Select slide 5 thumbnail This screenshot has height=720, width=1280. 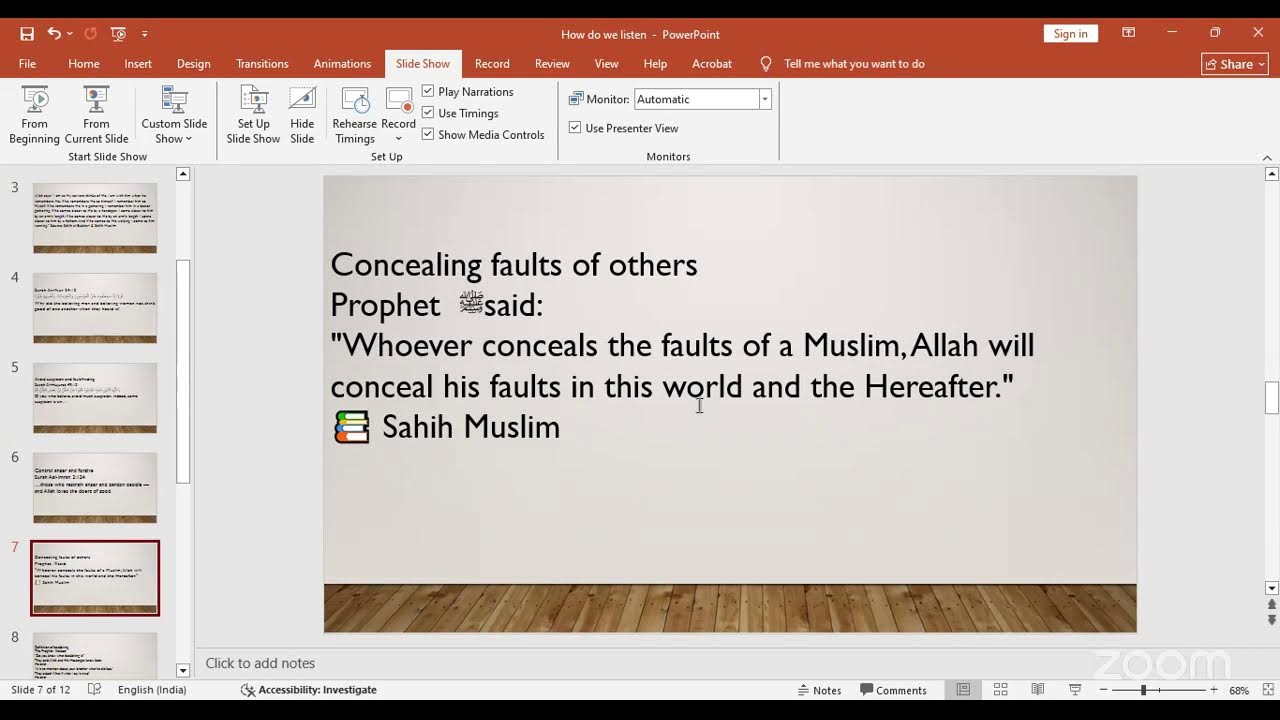[x=95, y=398]
